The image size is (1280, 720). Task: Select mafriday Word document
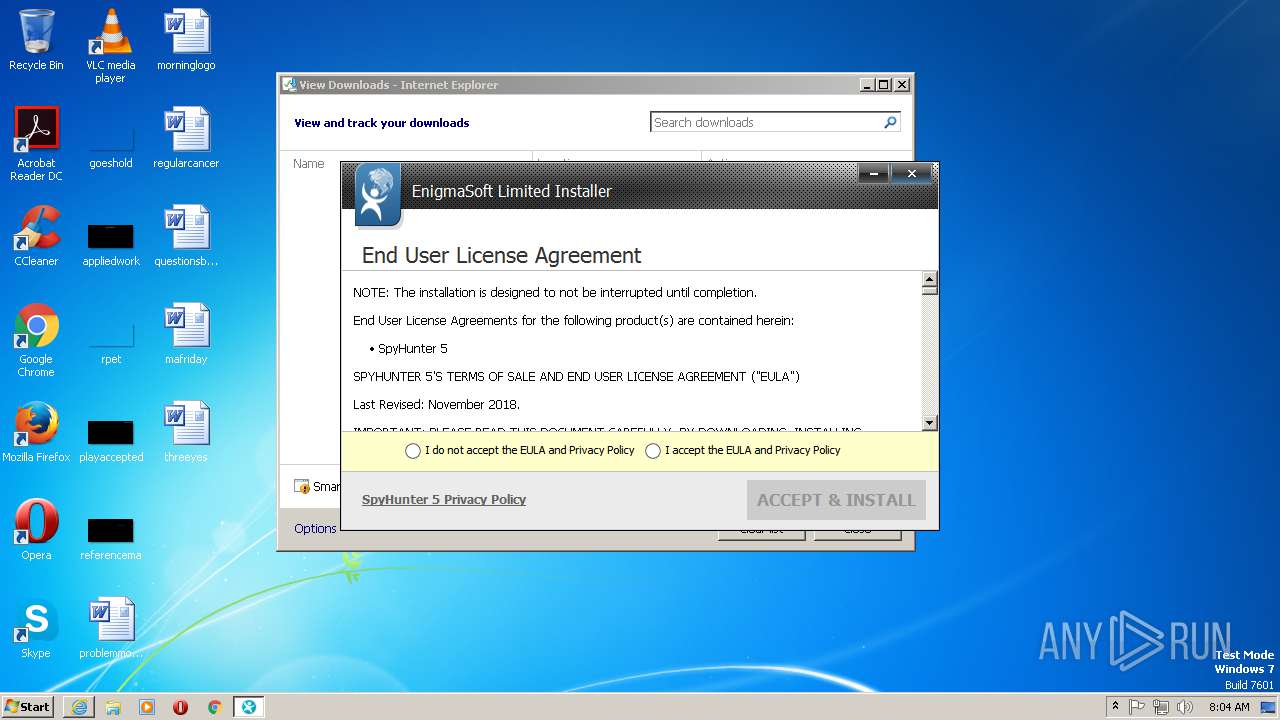[x=186, y=335]
